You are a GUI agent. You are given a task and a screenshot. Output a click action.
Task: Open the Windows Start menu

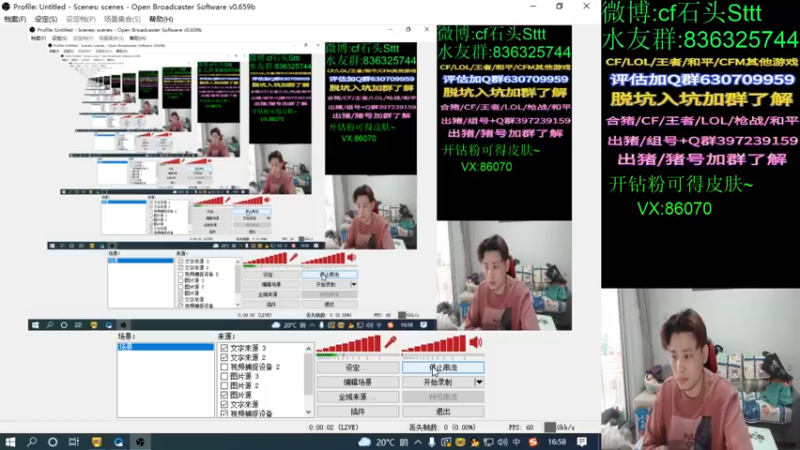[x=10, y=442]
